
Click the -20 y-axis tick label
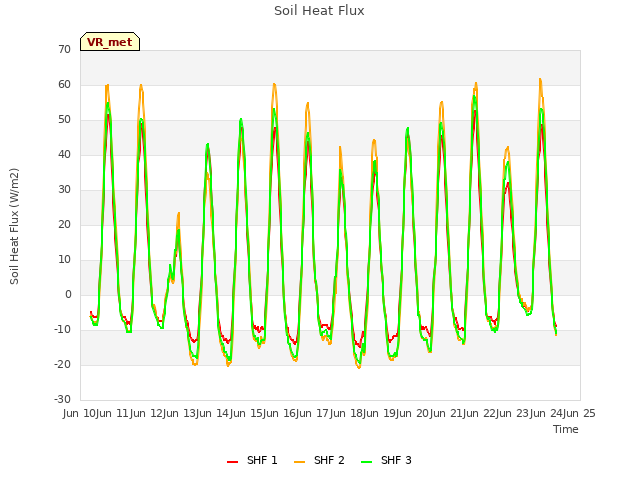click(62, 365)
